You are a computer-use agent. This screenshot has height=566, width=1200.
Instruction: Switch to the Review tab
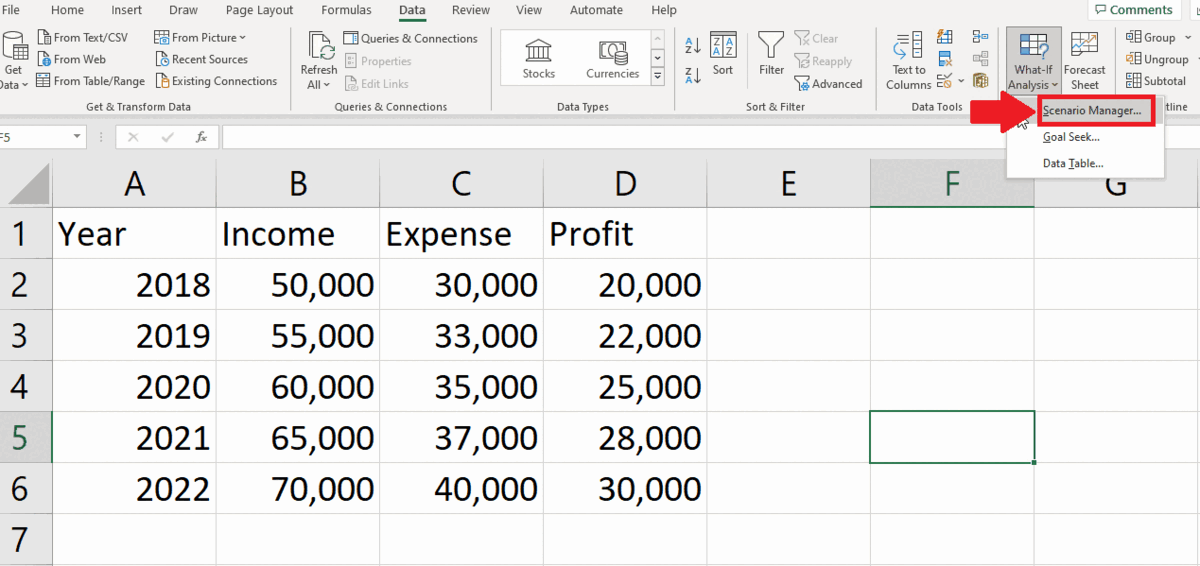pyautogui.click(x=471, y=10)
